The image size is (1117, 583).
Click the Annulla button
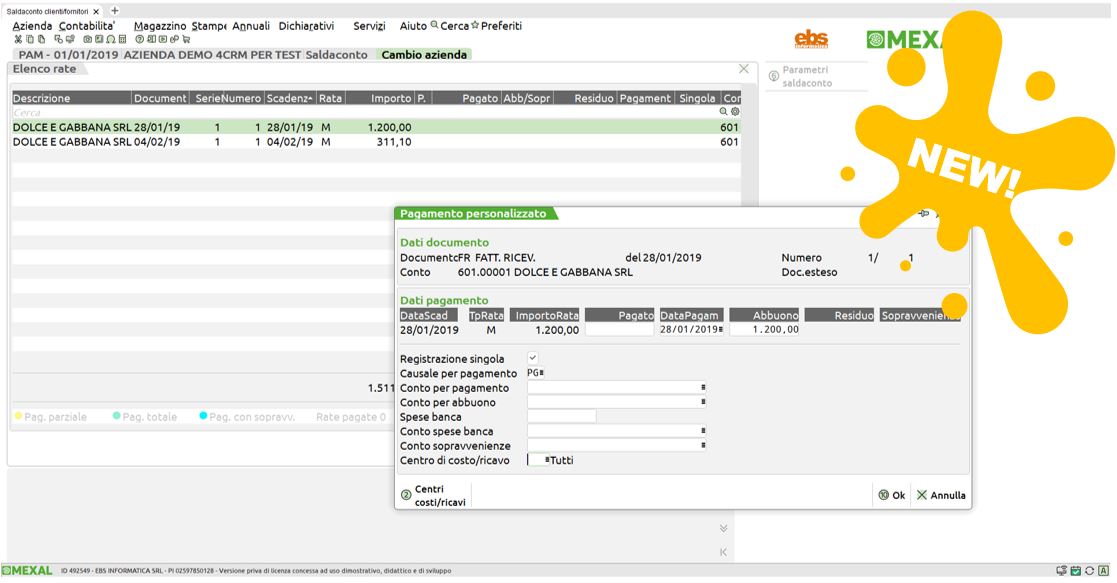(941, 495)
